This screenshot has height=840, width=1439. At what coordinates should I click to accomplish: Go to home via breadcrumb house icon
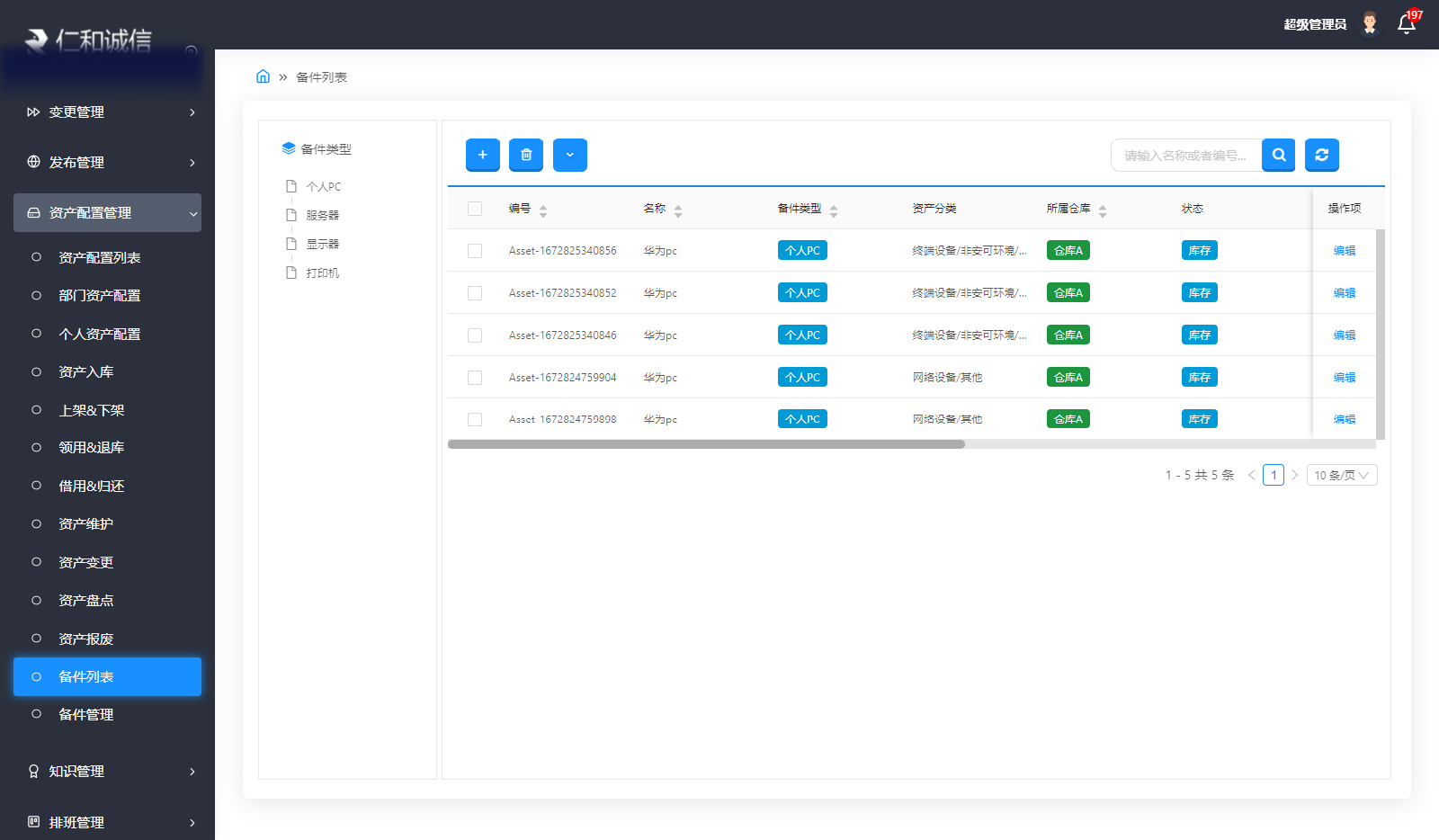coord(263,76)
